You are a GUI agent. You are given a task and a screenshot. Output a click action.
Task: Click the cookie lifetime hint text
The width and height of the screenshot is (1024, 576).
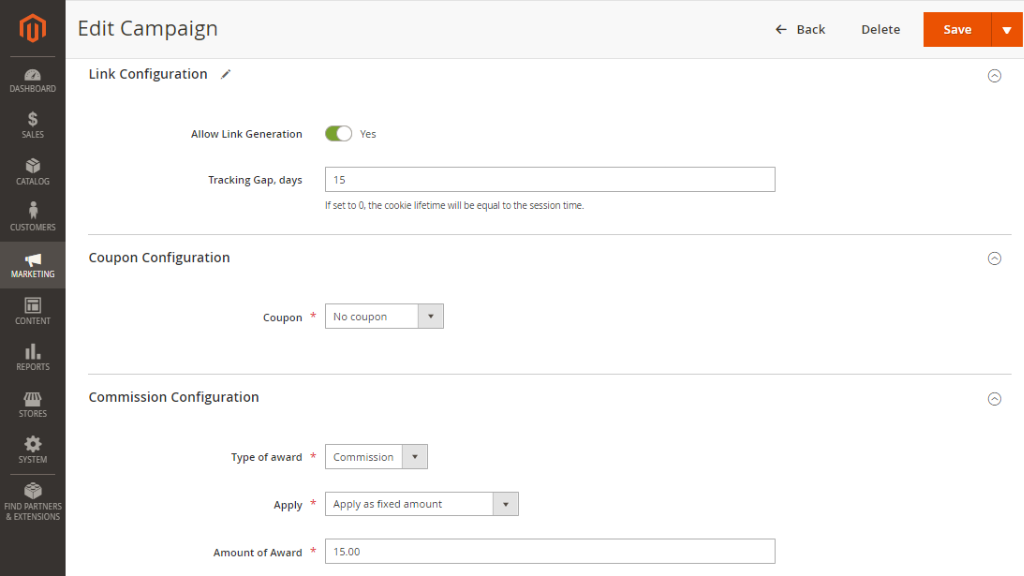click(455, 205)
